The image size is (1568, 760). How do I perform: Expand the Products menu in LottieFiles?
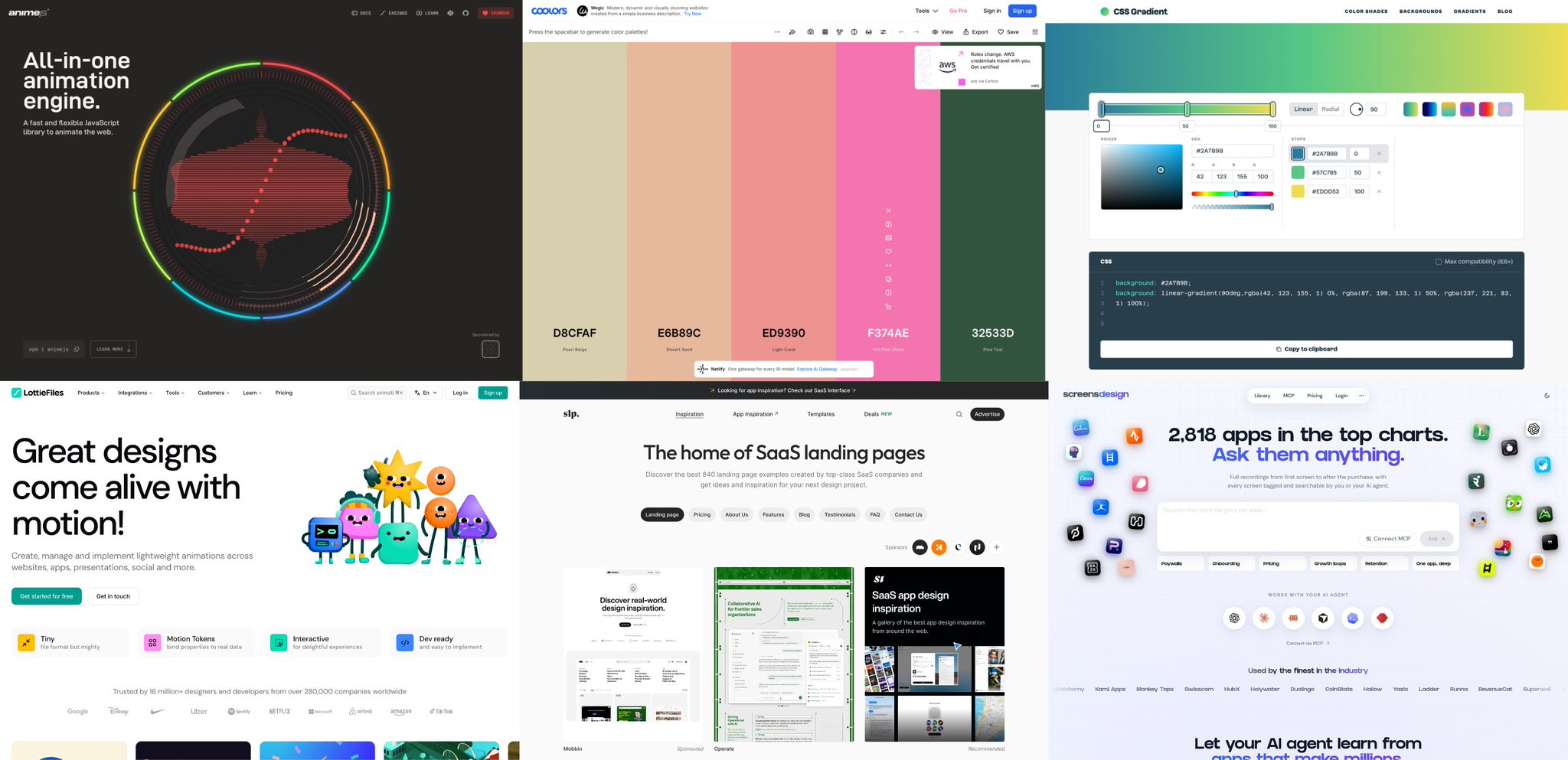click(x=91, y=393)
